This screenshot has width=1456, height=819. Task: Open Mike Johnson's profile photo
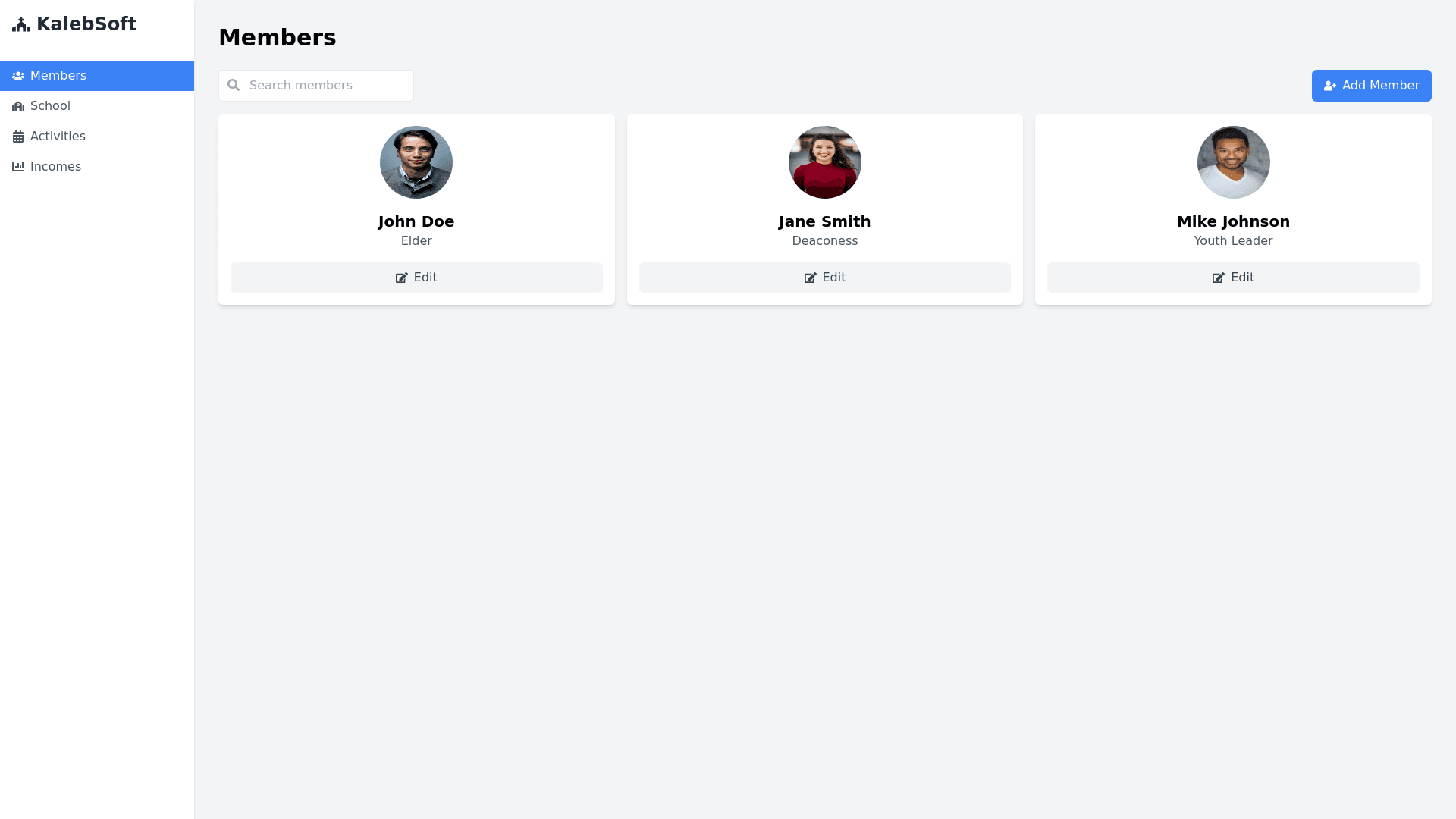[1233, 162]
